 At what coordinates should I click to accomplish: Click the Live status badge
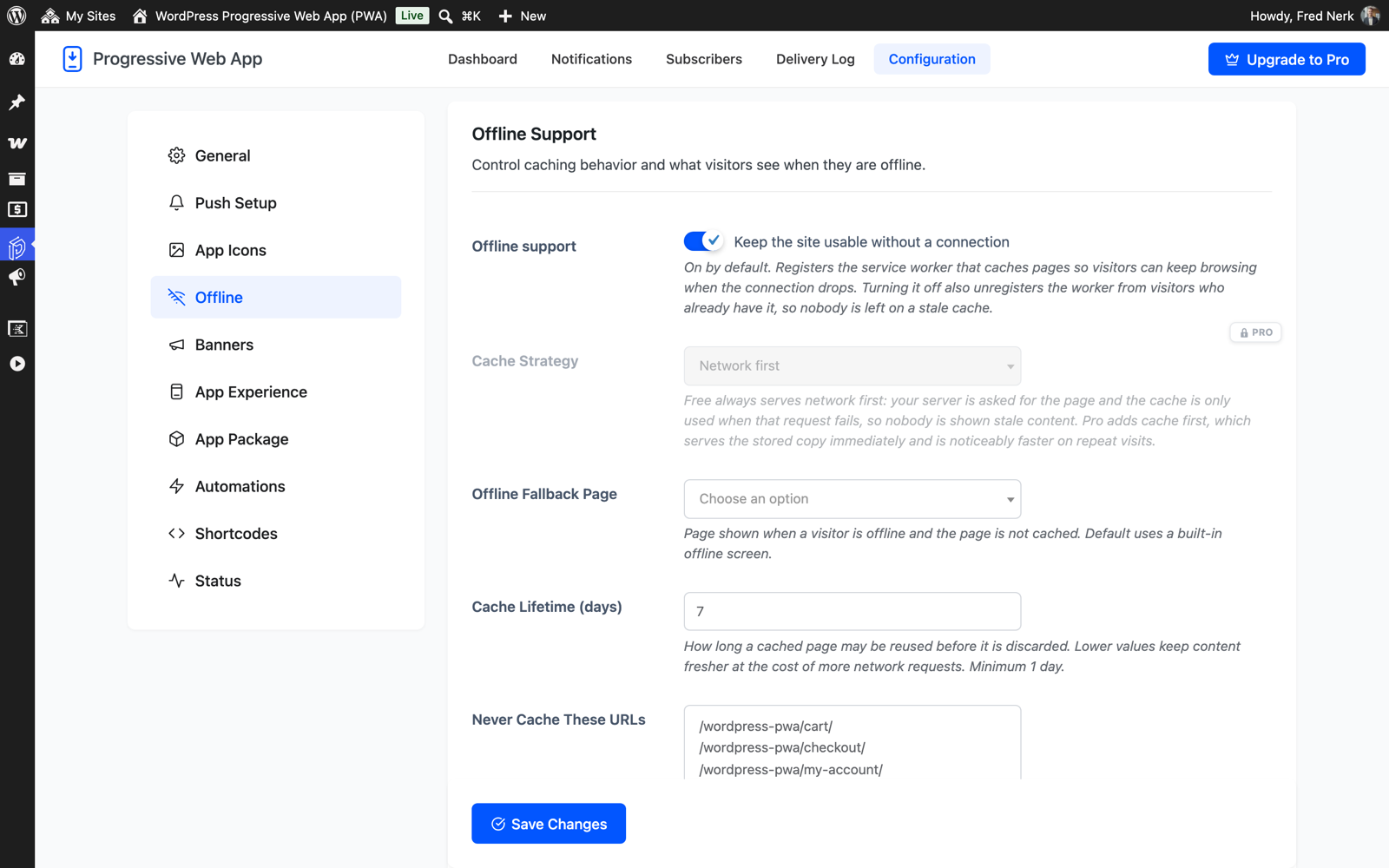[412, 16]
